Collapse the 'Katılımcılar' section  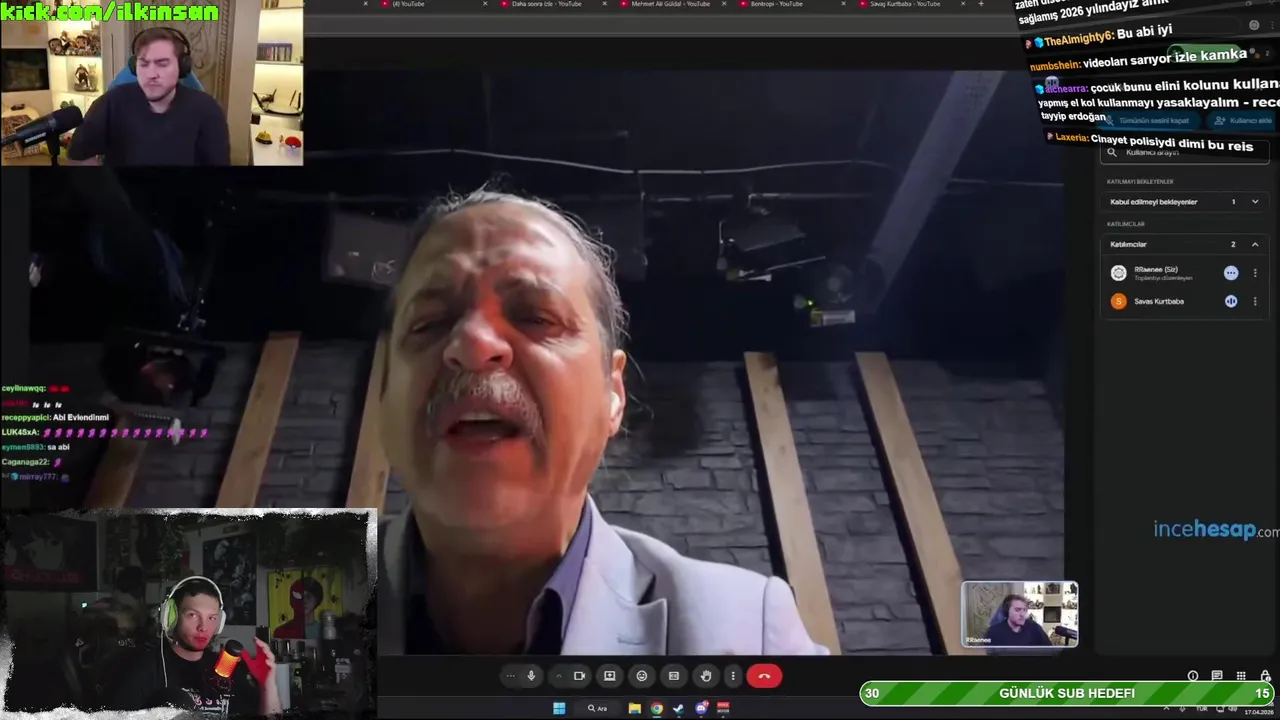[1184, 244]
